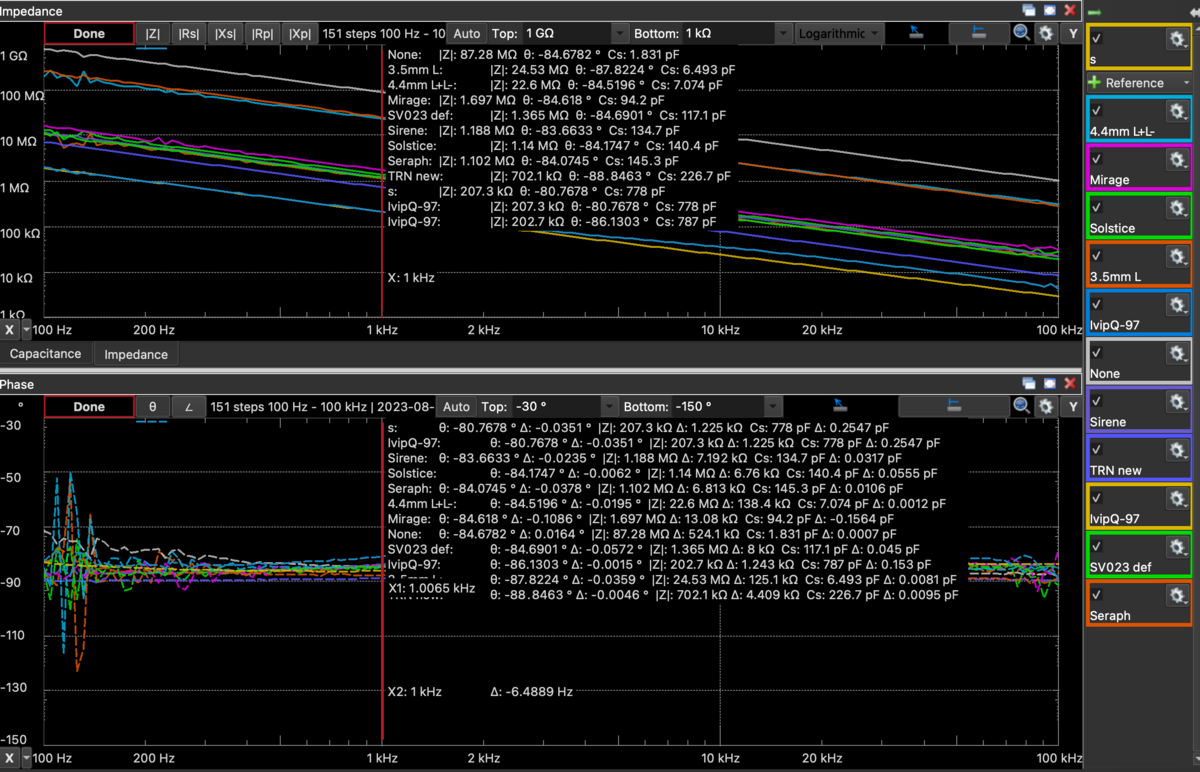Click the red cursor line in Impedance plot
This screenshot has height=772, width=1200.
[382, 180]
